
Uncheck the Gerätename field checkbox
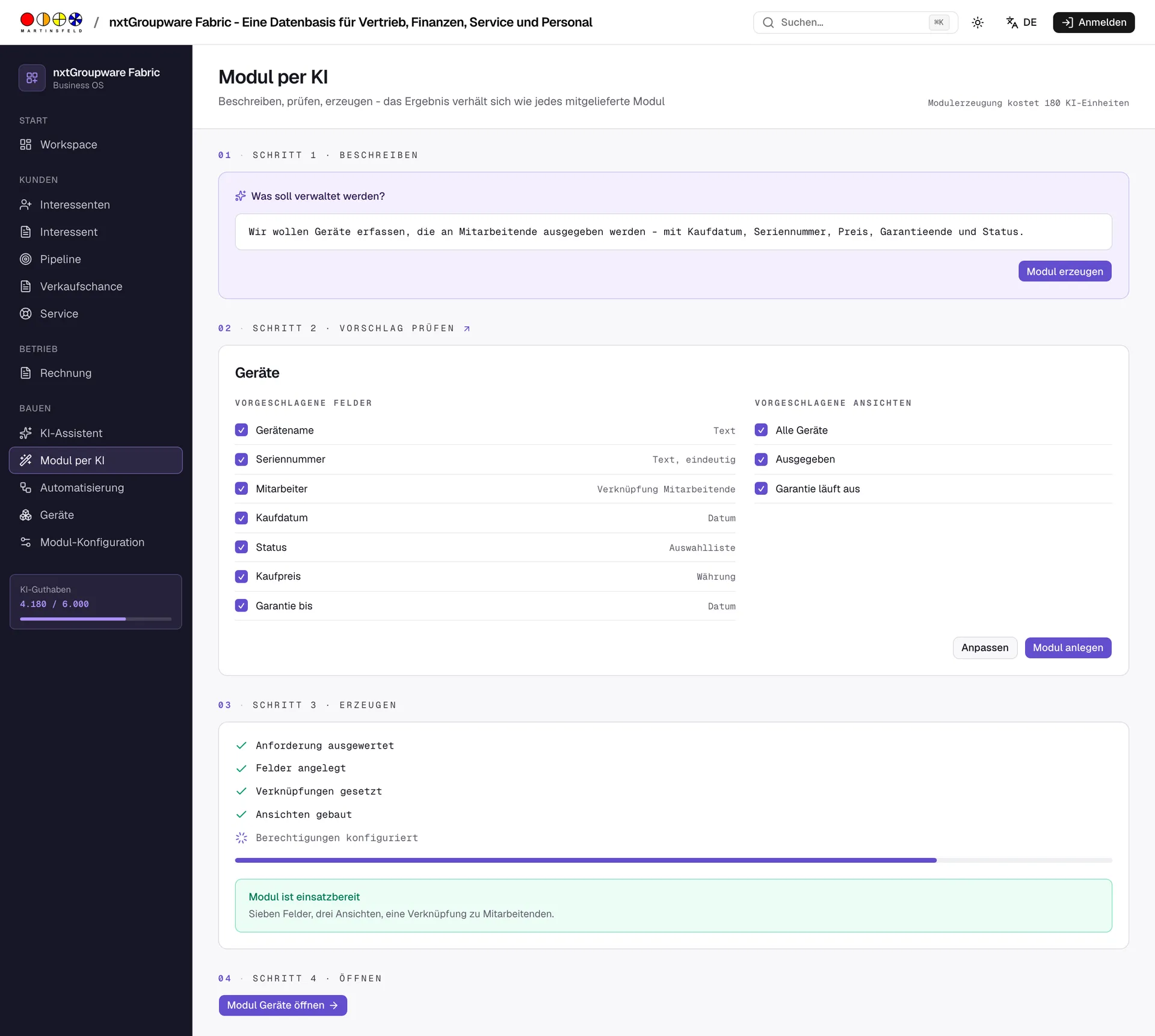(x=241, y=431)
